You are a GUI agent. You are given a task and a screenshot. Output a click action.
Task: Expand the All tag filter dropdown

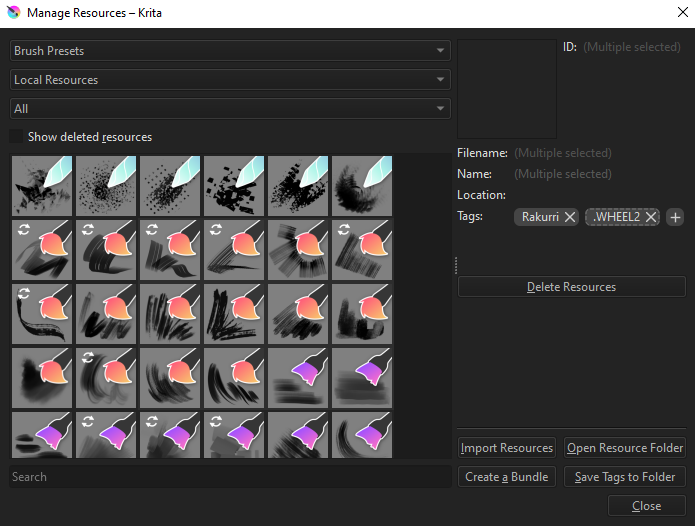(230, 108)
